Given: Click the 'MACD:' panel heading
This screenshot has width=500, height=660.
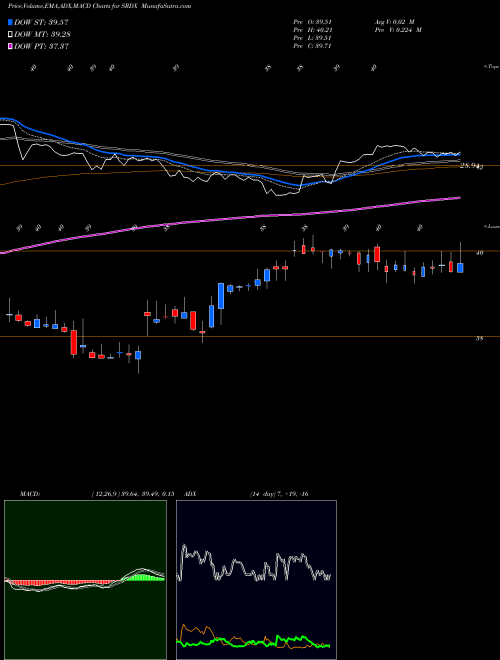Looking at the screenshot, I should pos(30,494).
